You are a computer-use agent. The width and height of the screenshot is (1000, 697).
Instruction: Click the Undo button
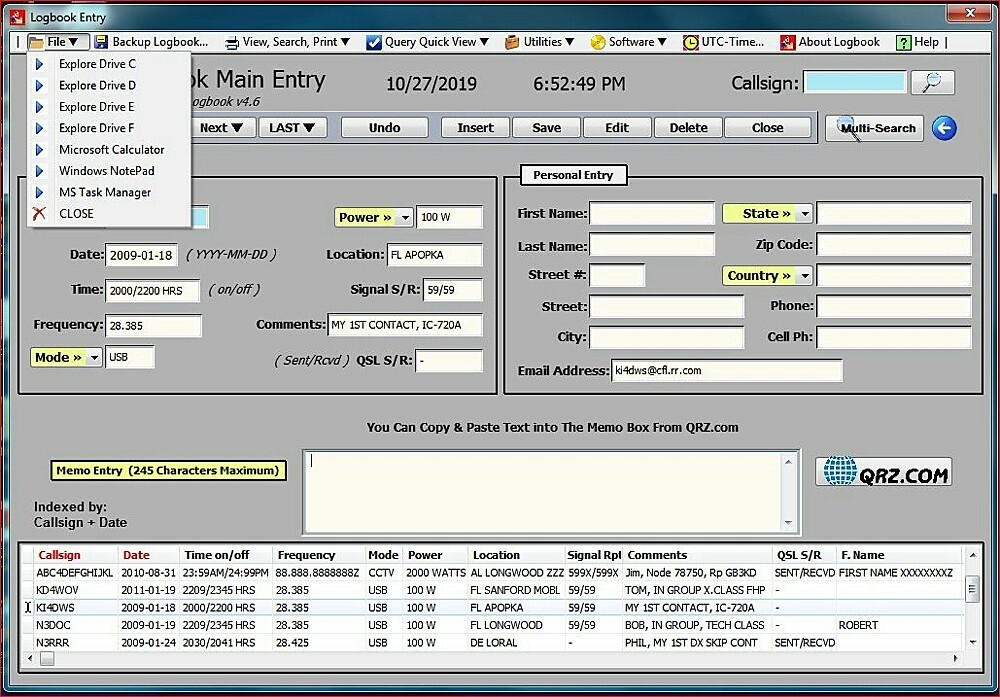coord(384,127)
